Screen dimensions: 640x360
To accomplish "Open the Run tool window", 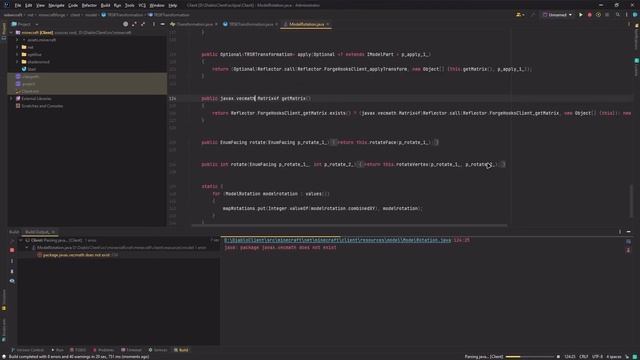I will pyautogui.click(x=58, y=350).
